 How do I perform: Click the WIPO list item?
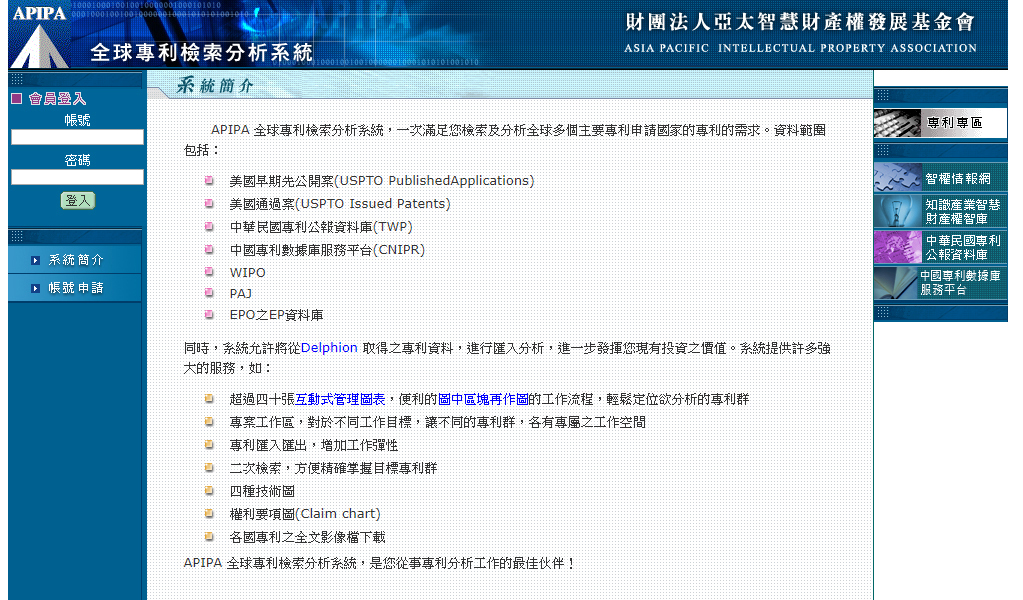[247, 273]
